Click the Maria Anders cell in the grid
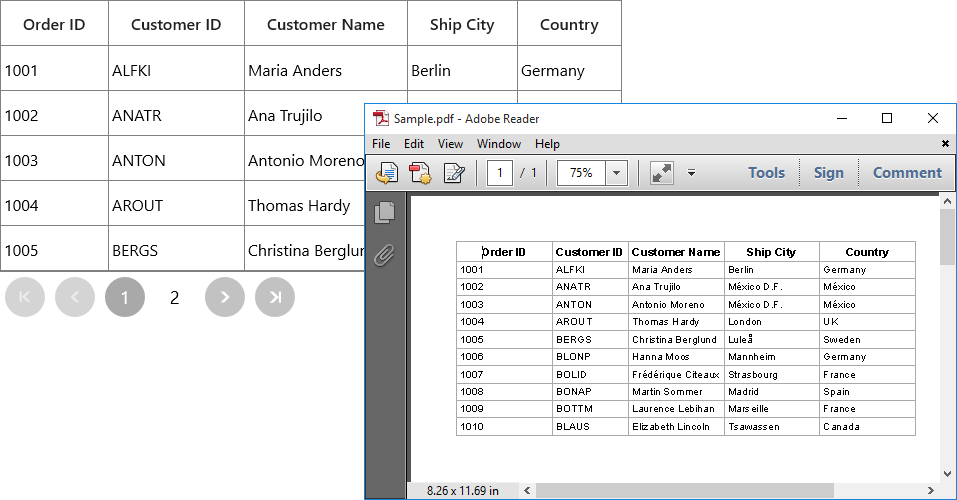Screen dimensions: 957x500 click(326, 68)
